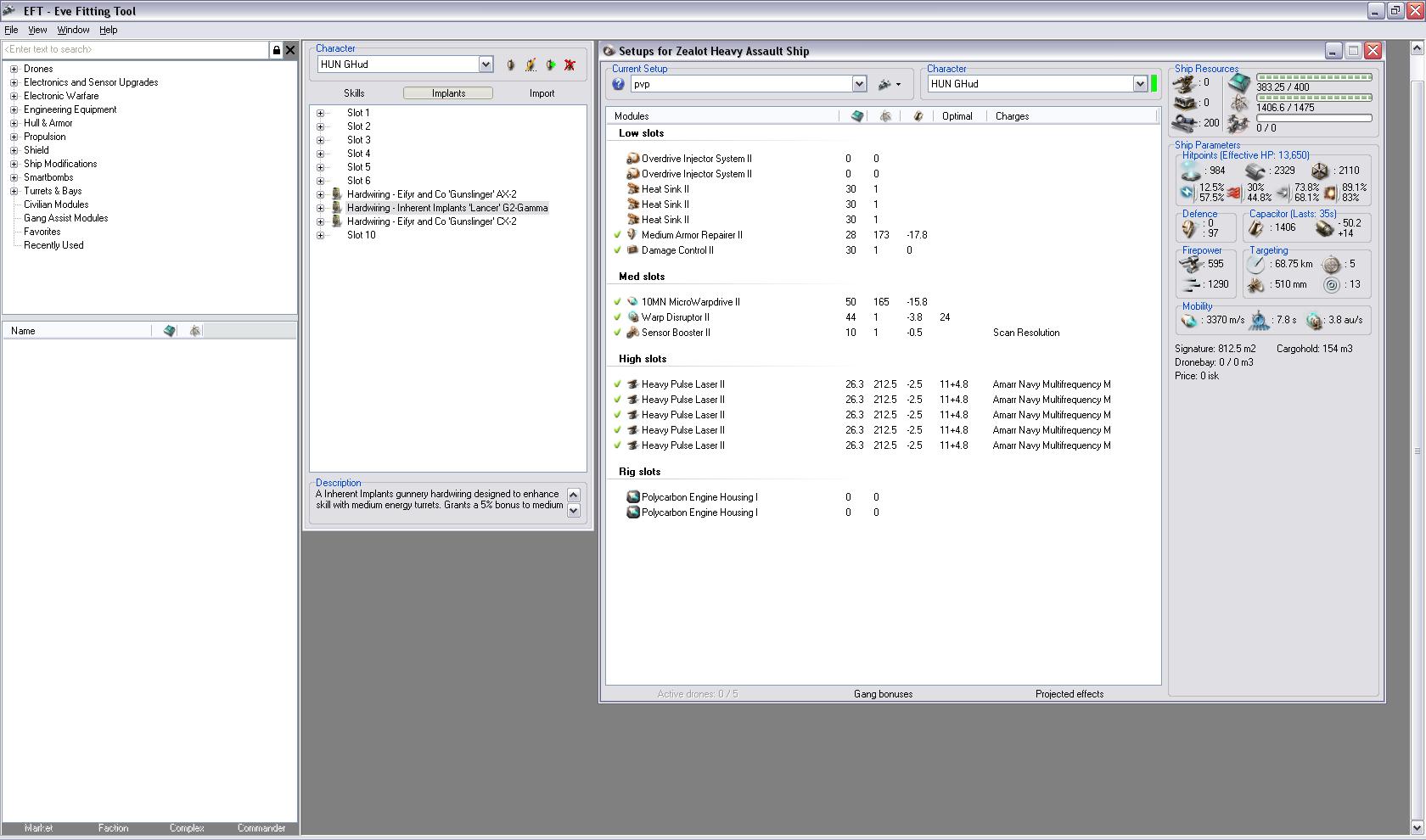The height and width of the screenshot is (840, 1426).
Task: Click the max velocity icon under Mobility
Action: 1189,321
